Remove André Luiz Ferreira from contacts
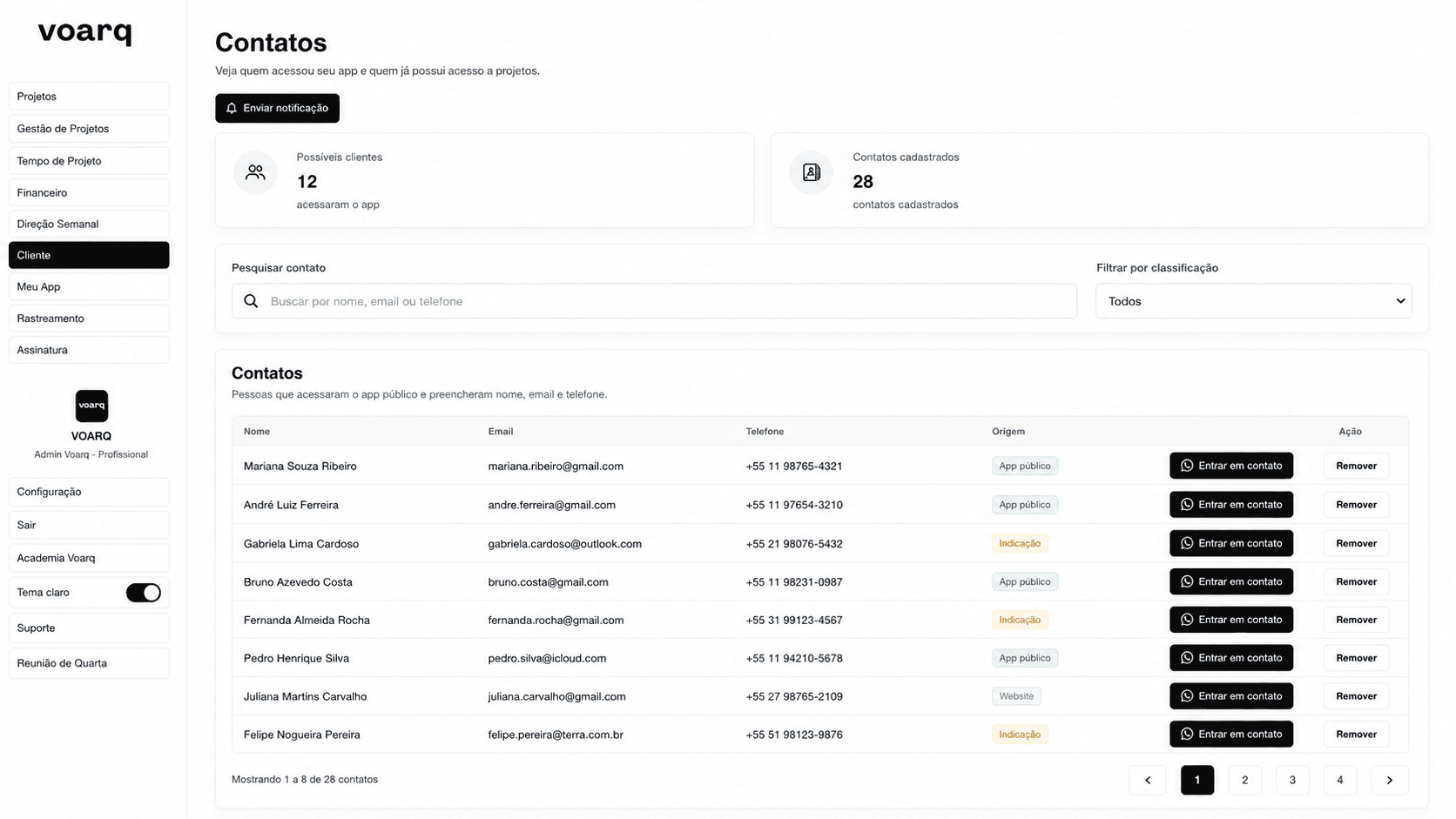This screenshot has height=819, width=1456. (x=1356, y=505)
